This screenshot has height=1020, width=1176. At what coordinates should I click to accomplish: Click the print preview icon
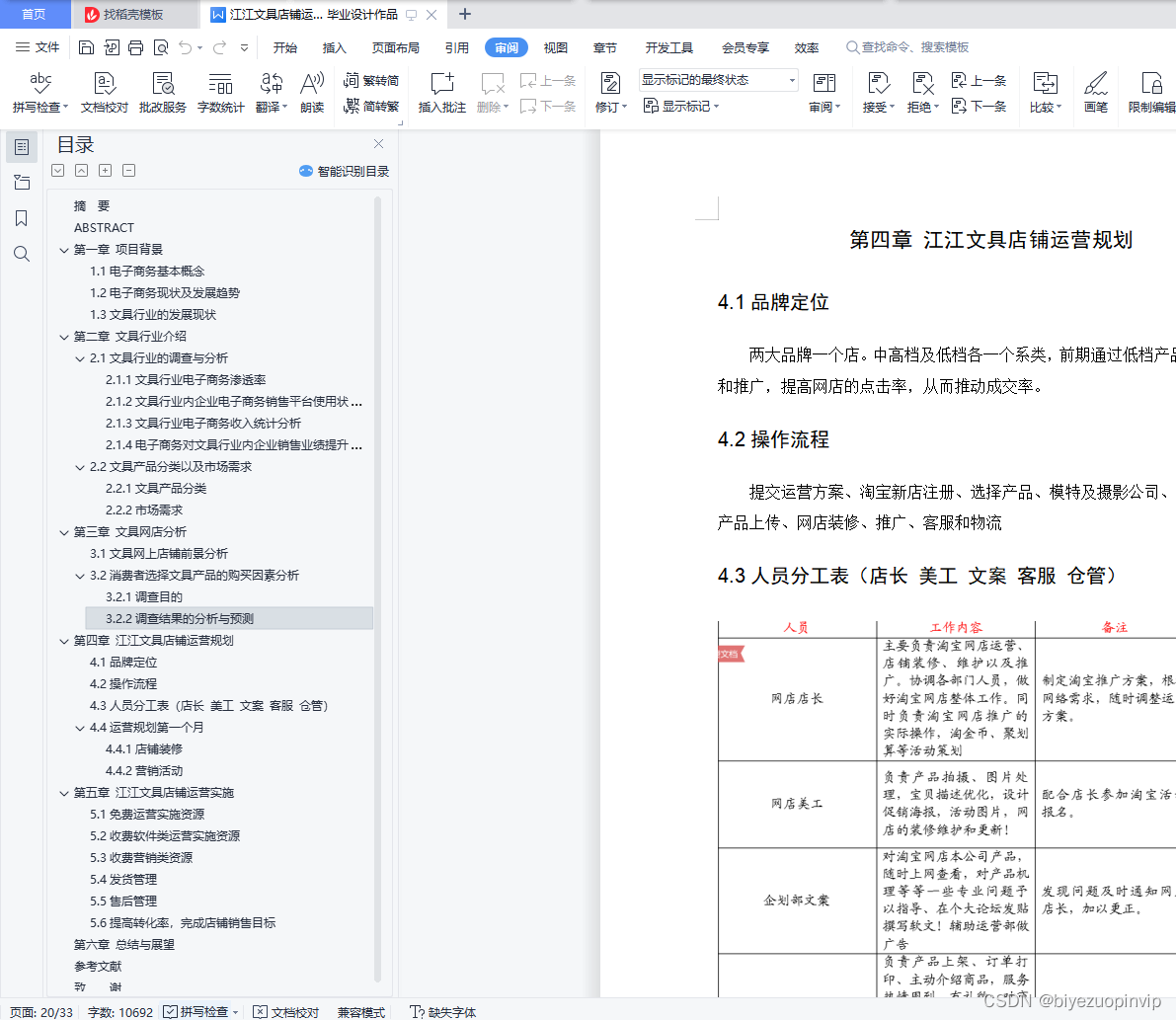161,48
